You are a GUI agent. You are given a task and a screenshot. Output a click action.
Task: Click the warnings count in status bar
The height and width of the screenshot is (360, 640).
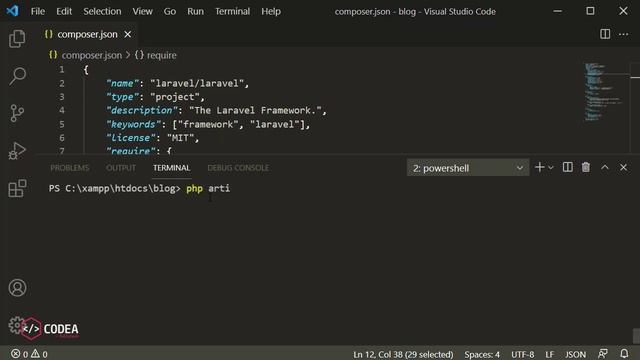pos(40,354)
